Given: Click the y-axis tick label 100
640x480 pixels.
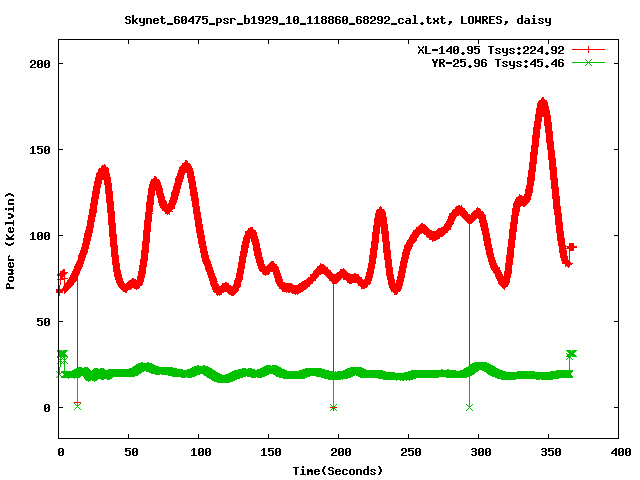Looking at the screenshot, I should click(x=40, y=236).
